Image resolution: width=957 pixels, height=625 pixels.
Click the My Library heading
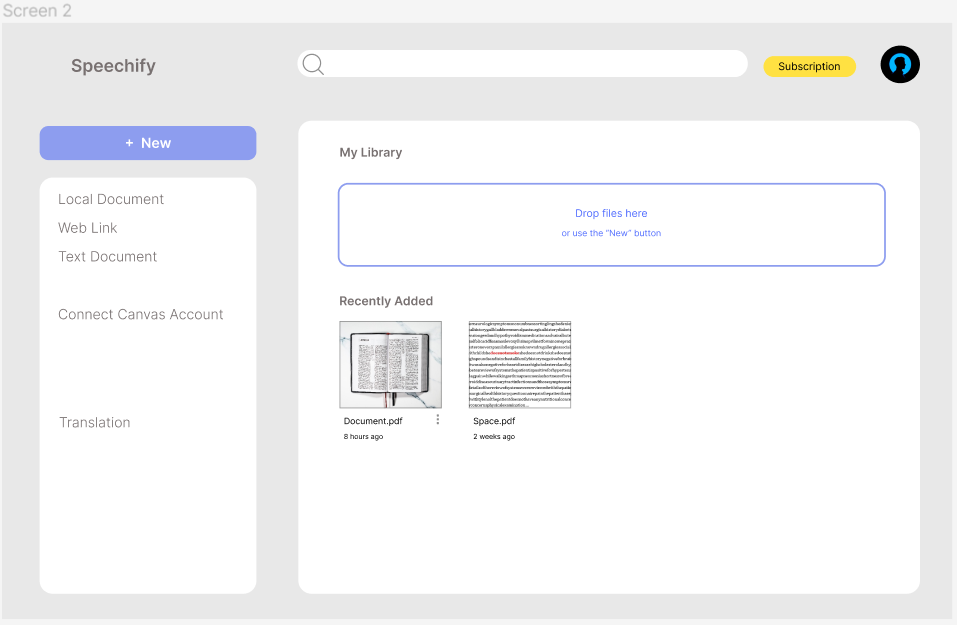click(370, 153)
